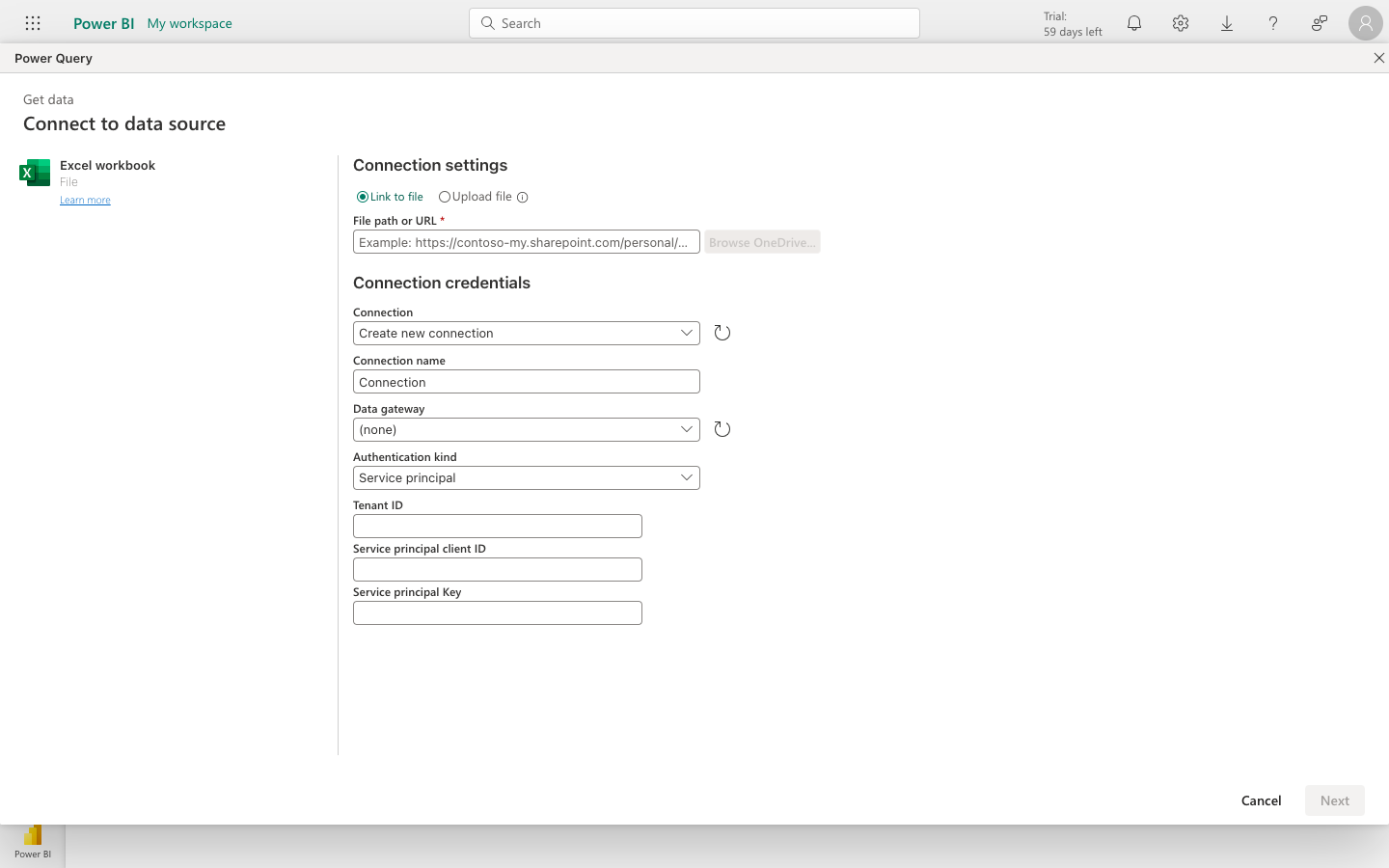Open the settings gear
Viewport: 1389px width, 868px height.
coord(1181,23)
